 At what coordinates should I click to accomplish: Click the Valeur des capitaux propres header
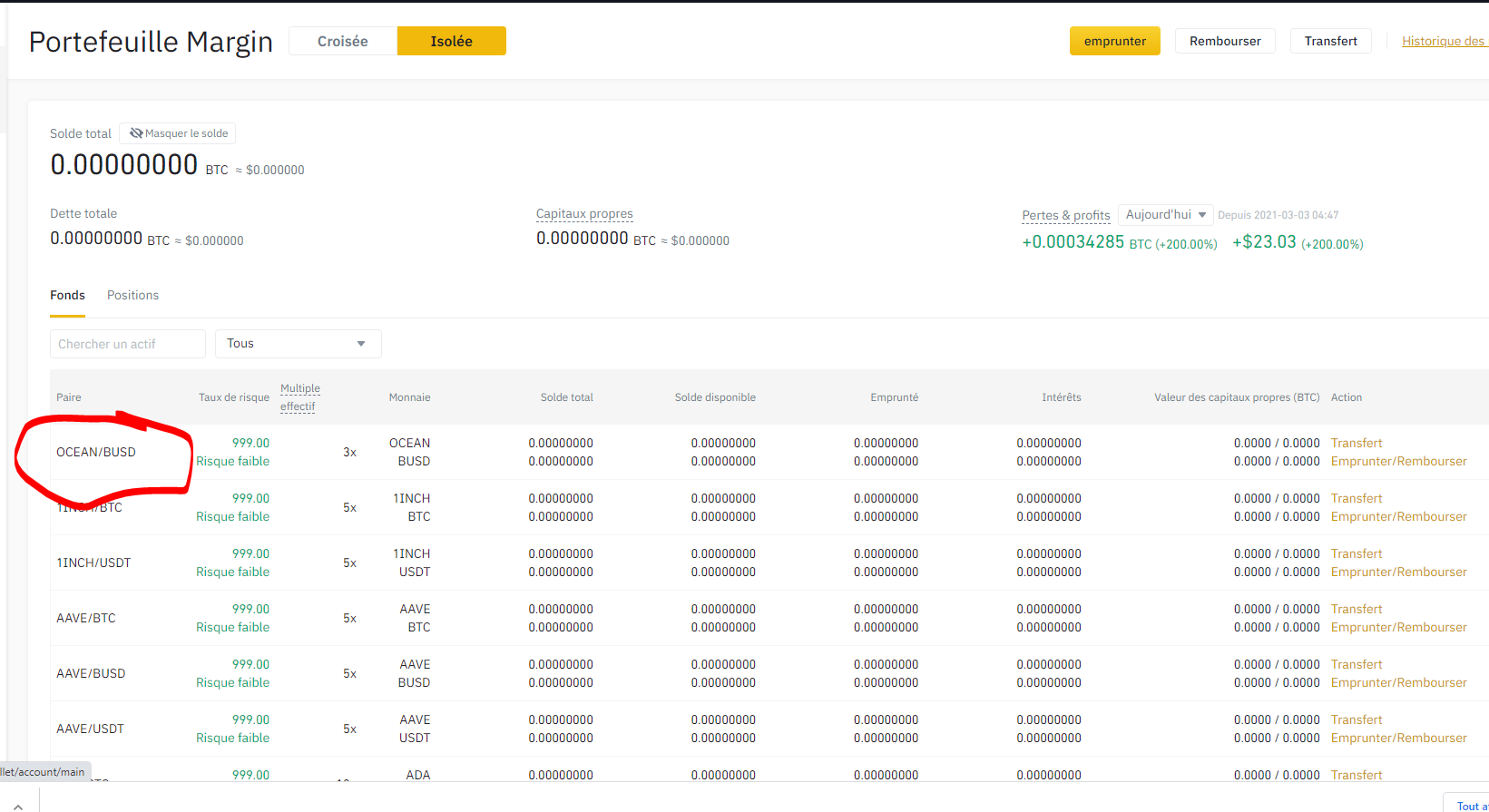pos(1237,397)
